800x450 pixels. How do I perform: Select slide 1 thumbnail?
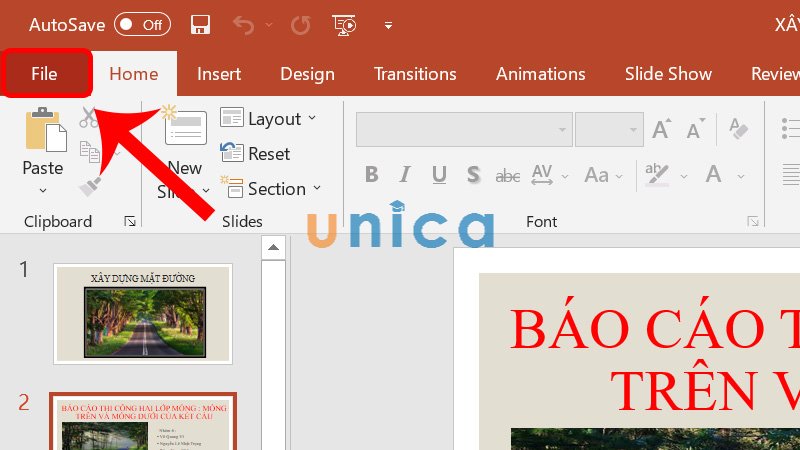pos(143,313)
